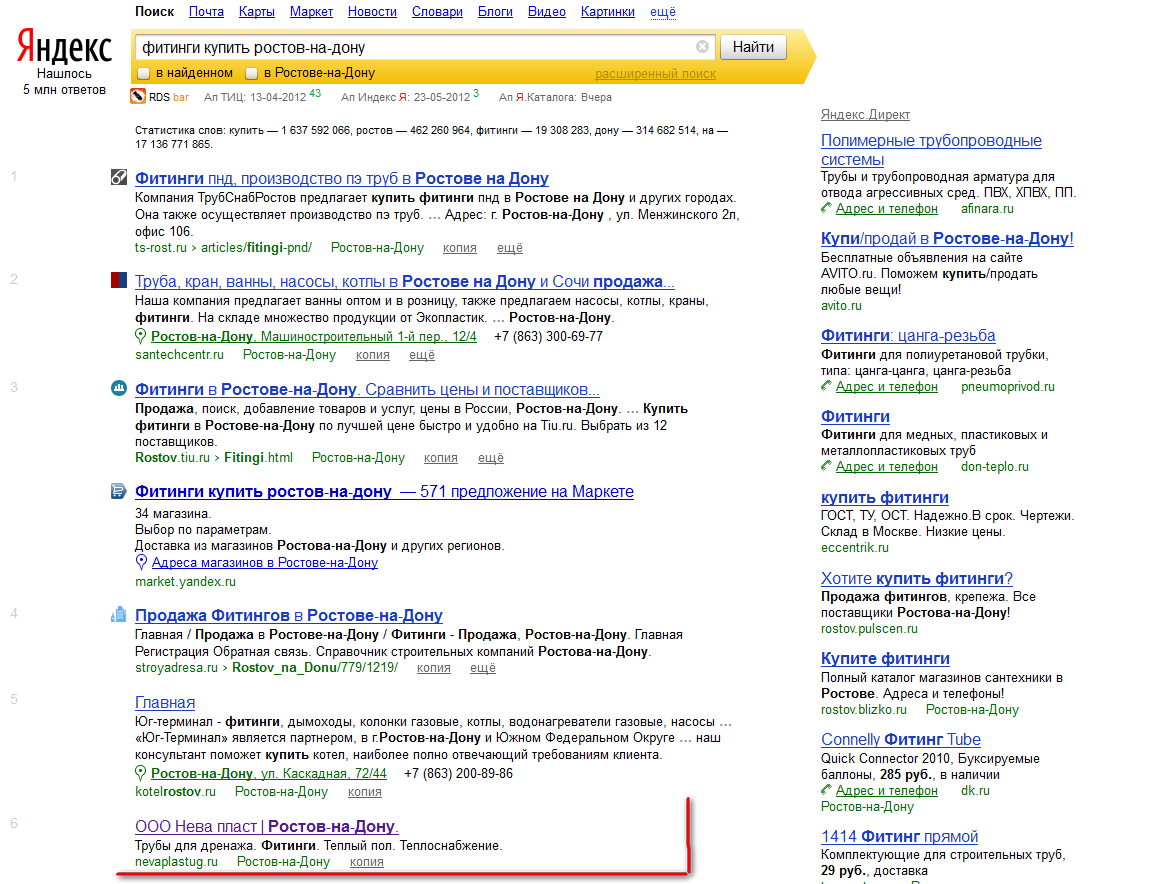The image size is (1156, 884).
Task: Open the Почта tab
Action: (206, 12)
